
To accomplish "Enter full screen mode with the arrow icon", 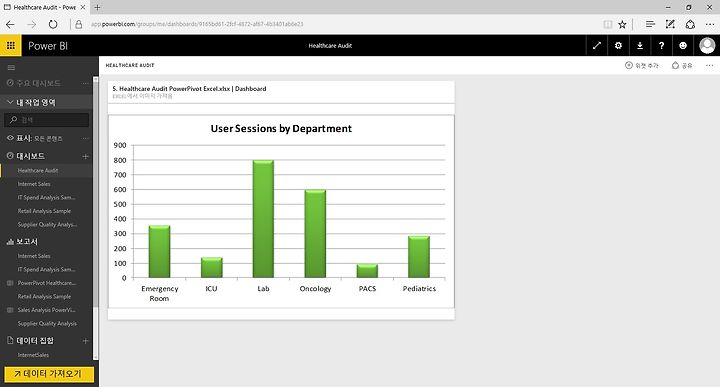I will tap(596, 45).
